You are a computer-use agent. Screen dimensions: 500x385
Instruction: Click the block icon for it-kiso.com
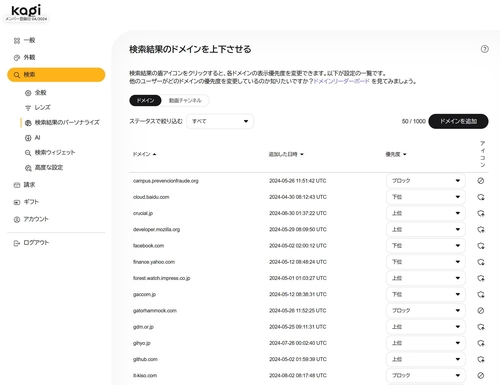tap(480, 376)
